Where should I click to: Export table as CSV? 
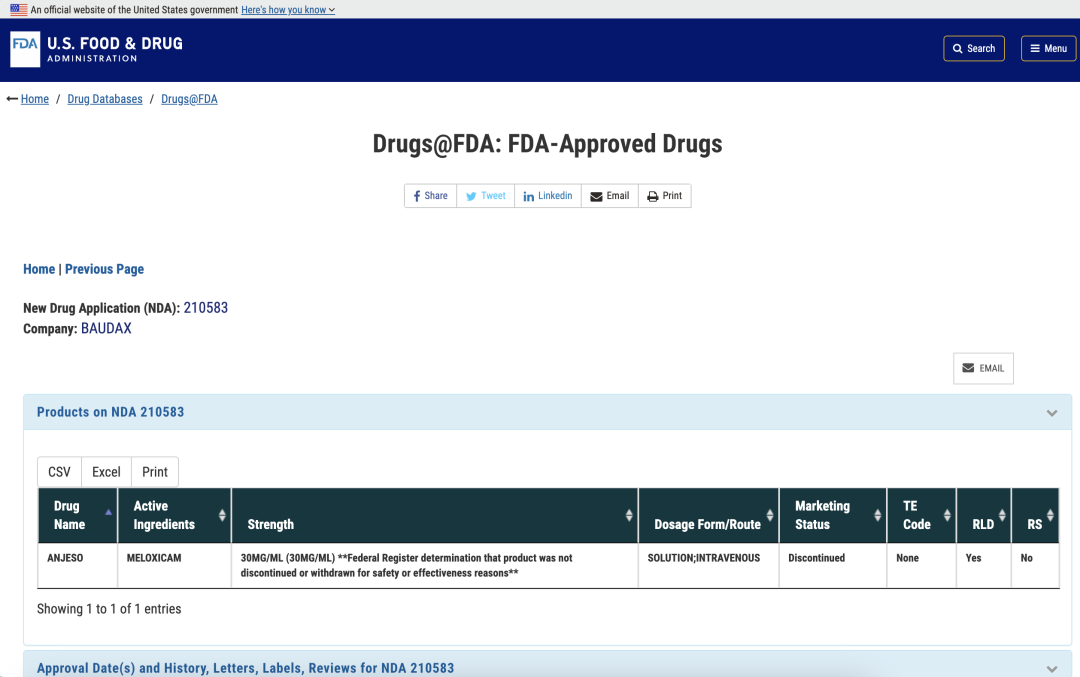click(59, 472)
